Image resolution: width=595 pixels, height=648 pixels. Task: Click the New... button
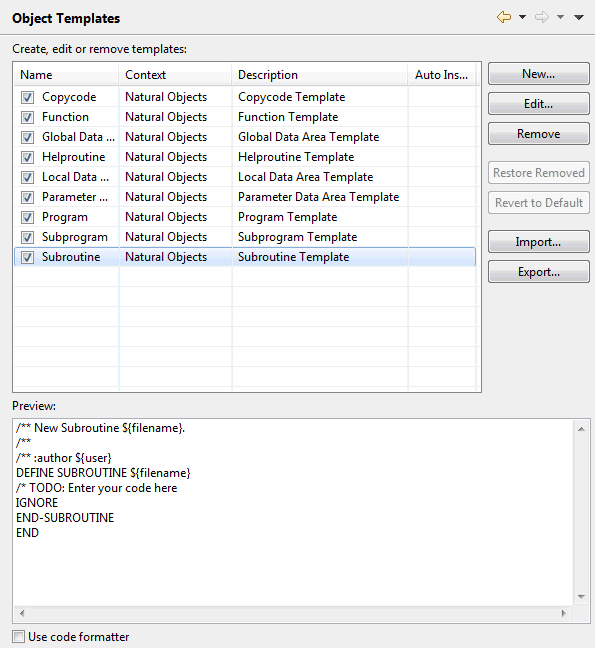[x=538, y=74]
